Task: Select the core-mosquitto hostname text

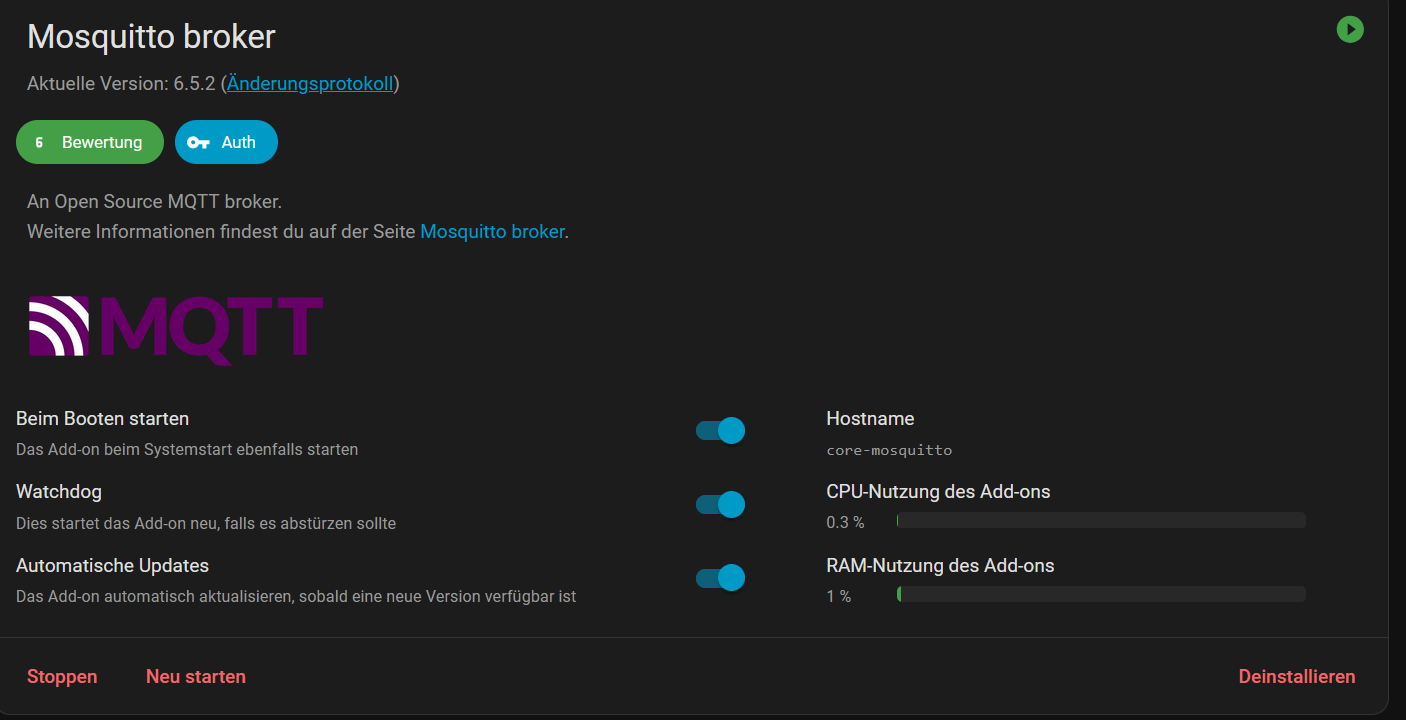Action: 889,450
